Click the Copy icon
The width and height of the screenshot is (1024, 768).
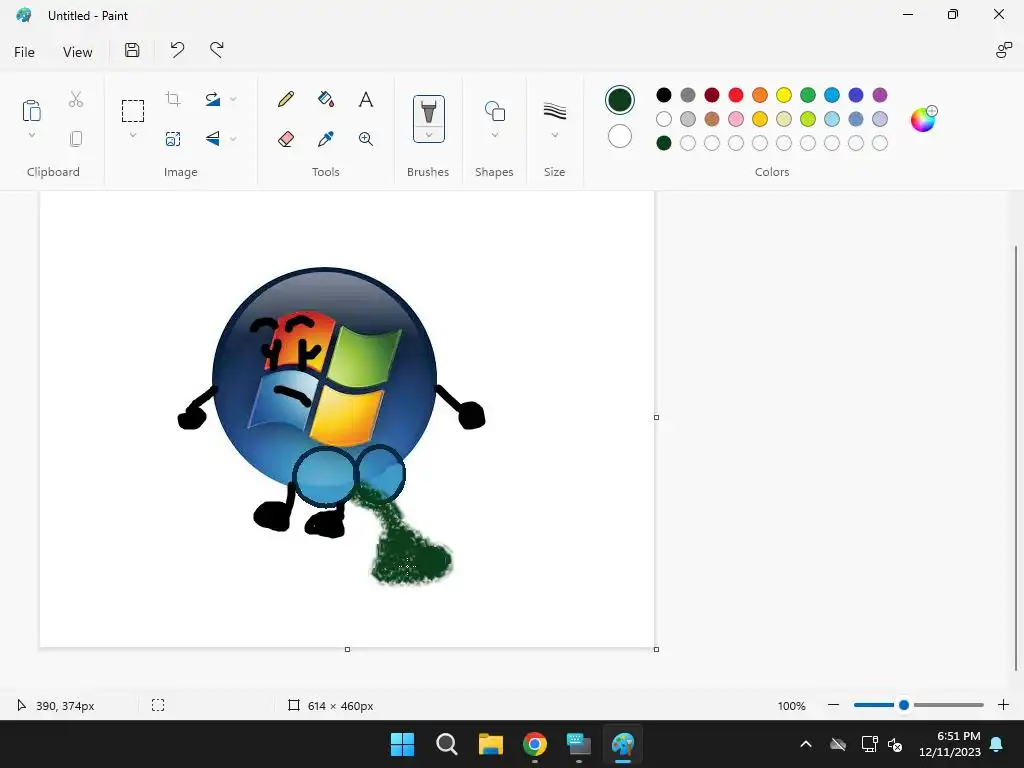pyautogui.click(x=76, y=138)
